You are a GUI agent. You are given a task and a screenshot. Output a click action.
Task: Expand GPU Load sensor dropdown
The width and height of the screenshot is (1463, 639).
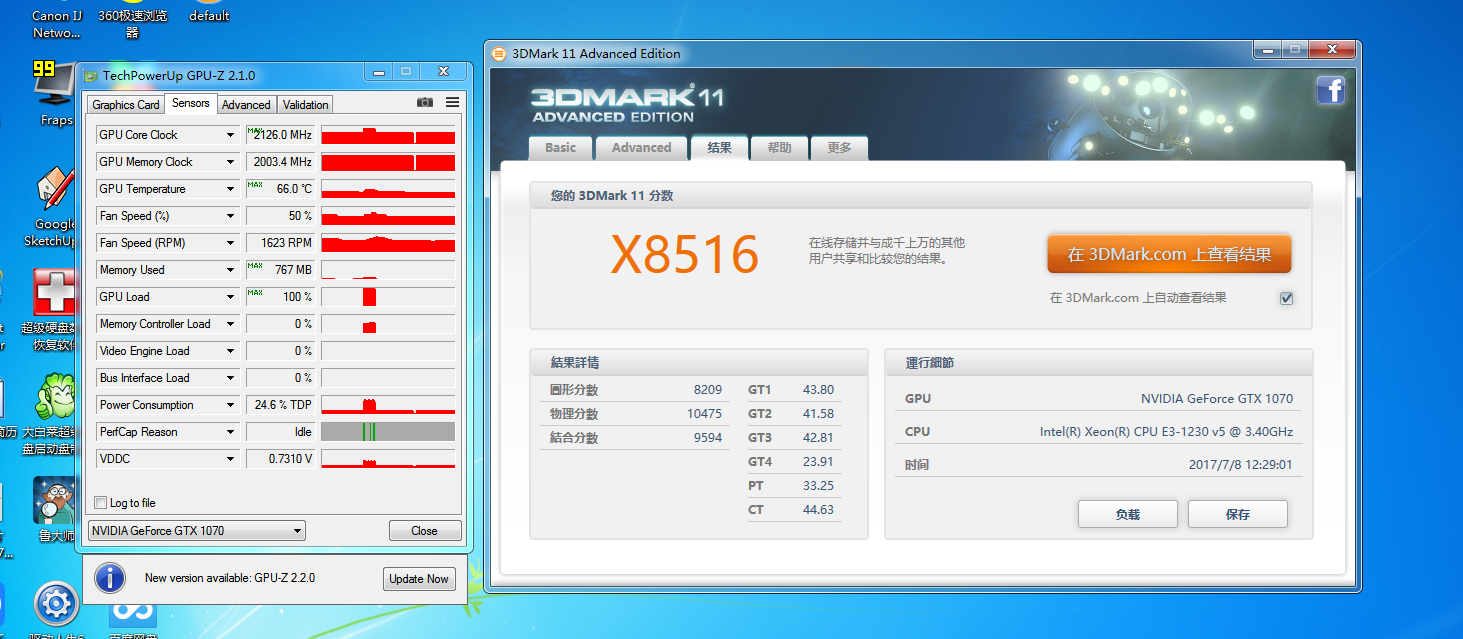pyautogui.click(x=231, y=297)
